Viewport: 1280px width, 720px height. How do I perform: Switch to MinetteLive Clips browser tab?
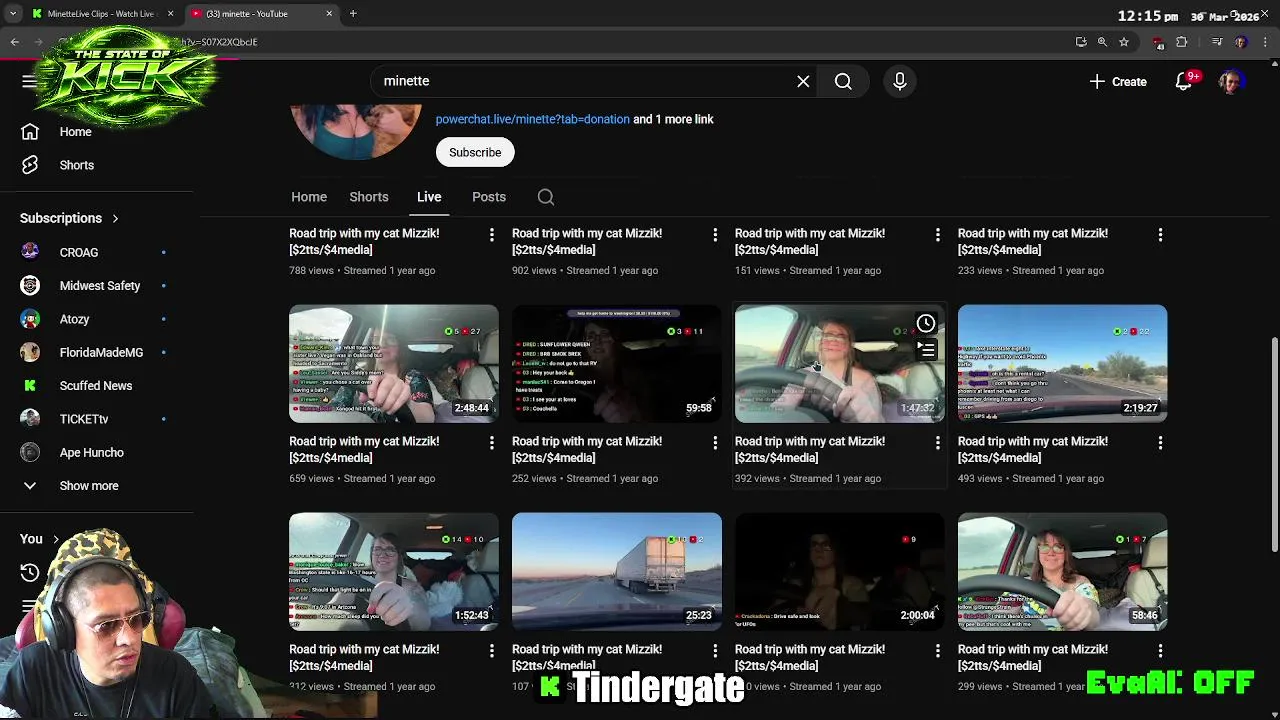tap(101, 14)
